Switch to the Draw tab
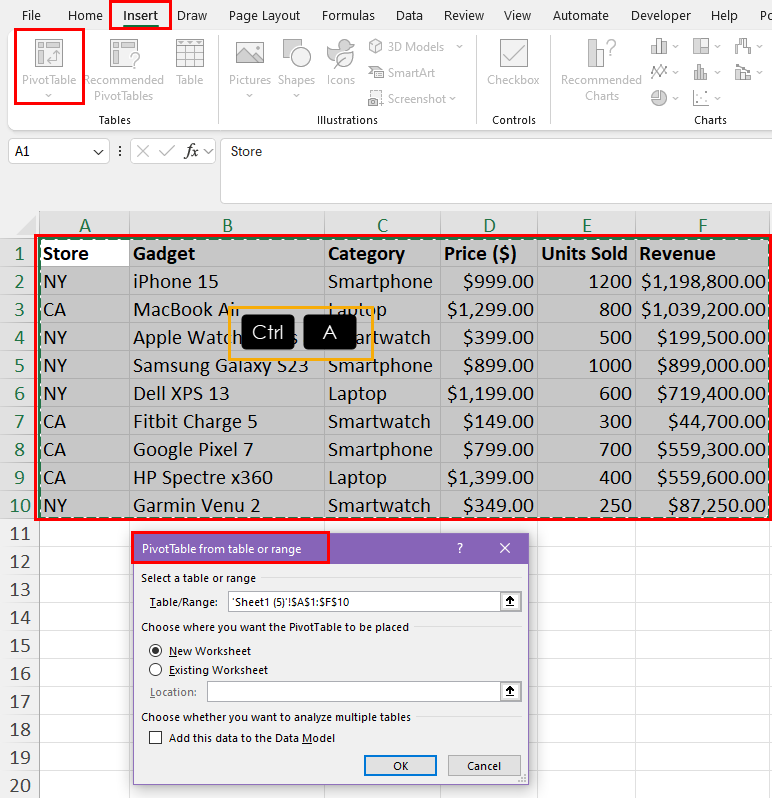772x798 pixels. tap(192, 16)
